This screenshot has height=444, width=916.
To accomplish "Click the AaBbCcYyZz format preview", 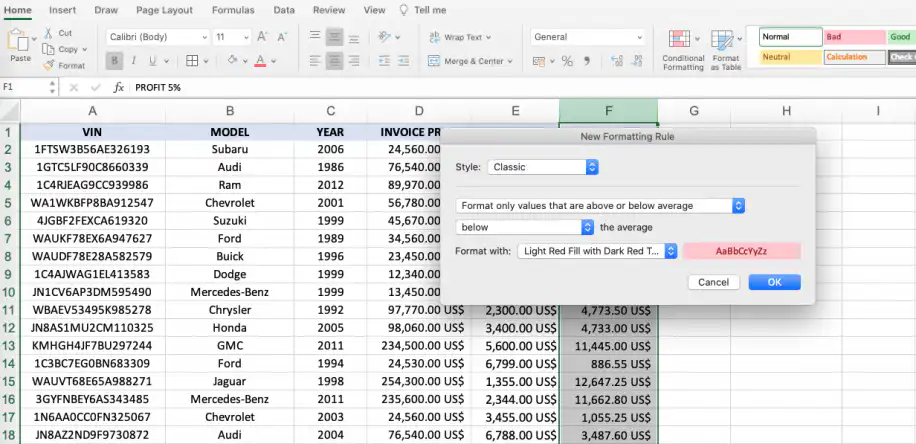I will pos(741,251).
